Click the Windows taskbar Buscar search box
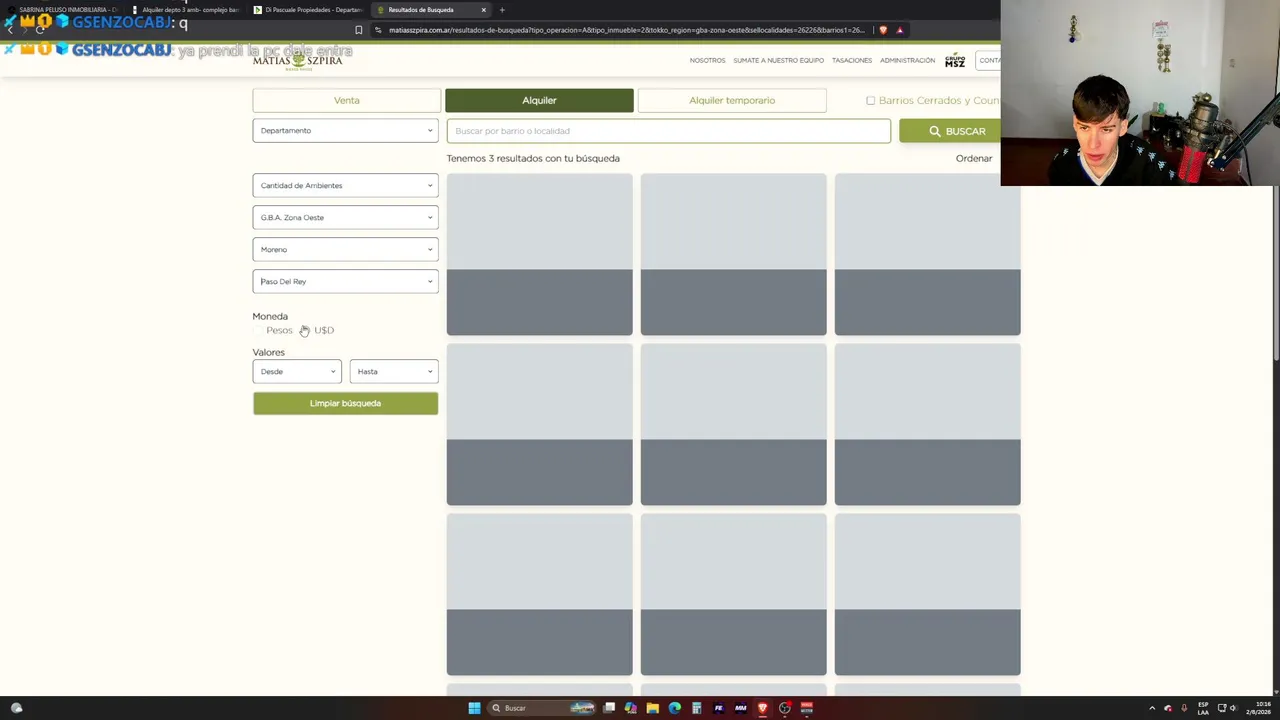Image resolution: width=1280 pixels, height=720 pixels. 541,708
